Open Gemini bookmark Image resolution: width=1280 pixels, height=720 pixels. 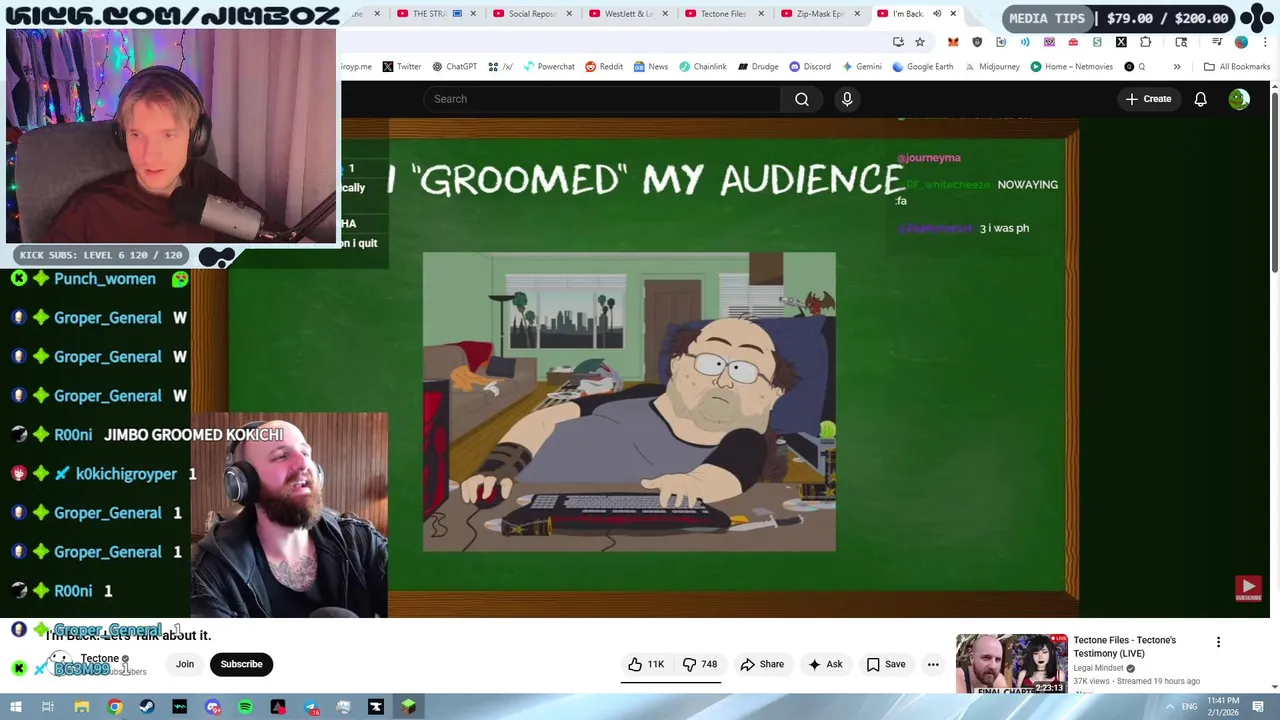(862, 67)
